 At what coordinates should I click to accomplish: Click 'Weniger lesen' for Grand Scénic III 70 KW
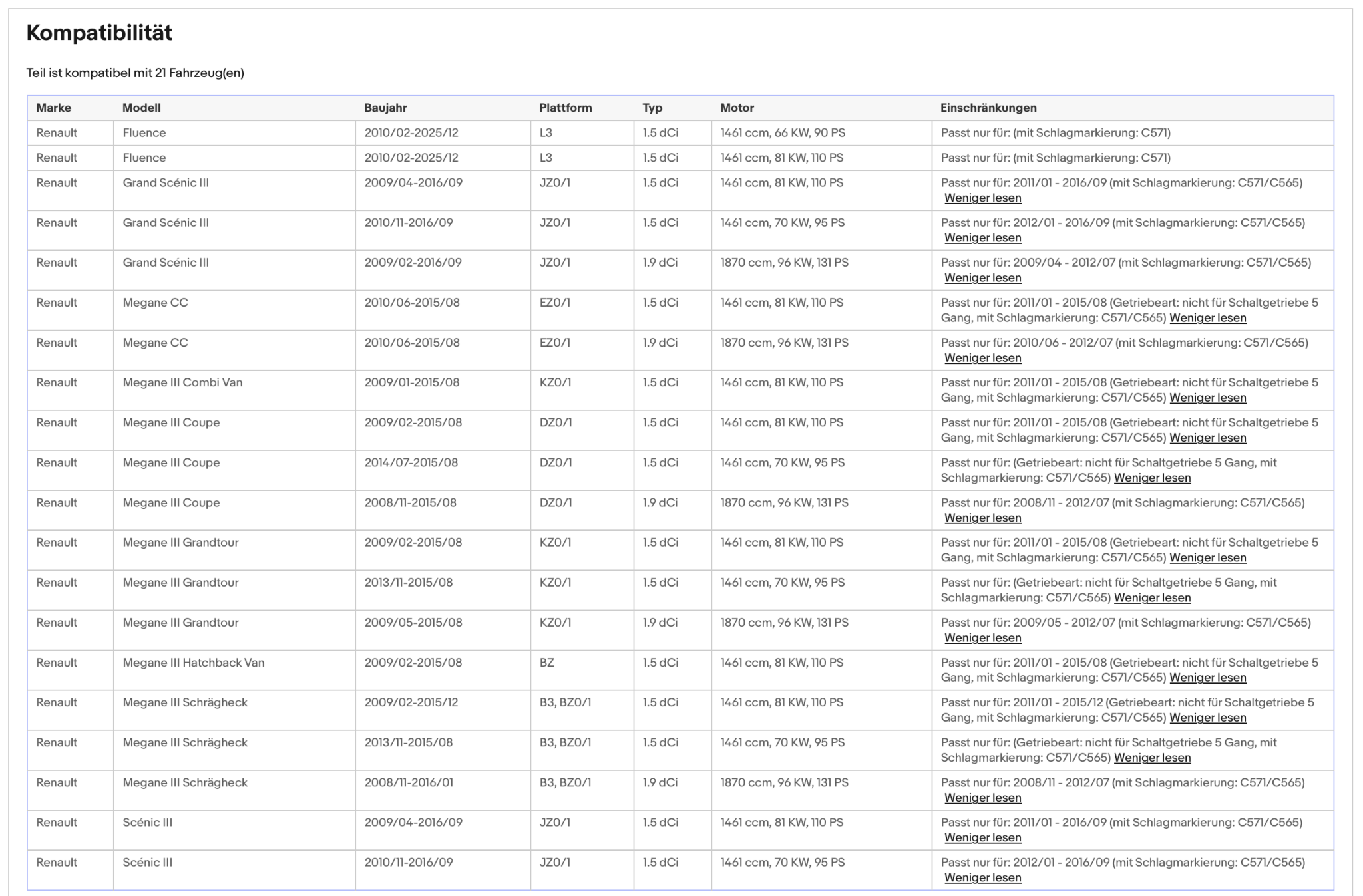click(982, 238)
